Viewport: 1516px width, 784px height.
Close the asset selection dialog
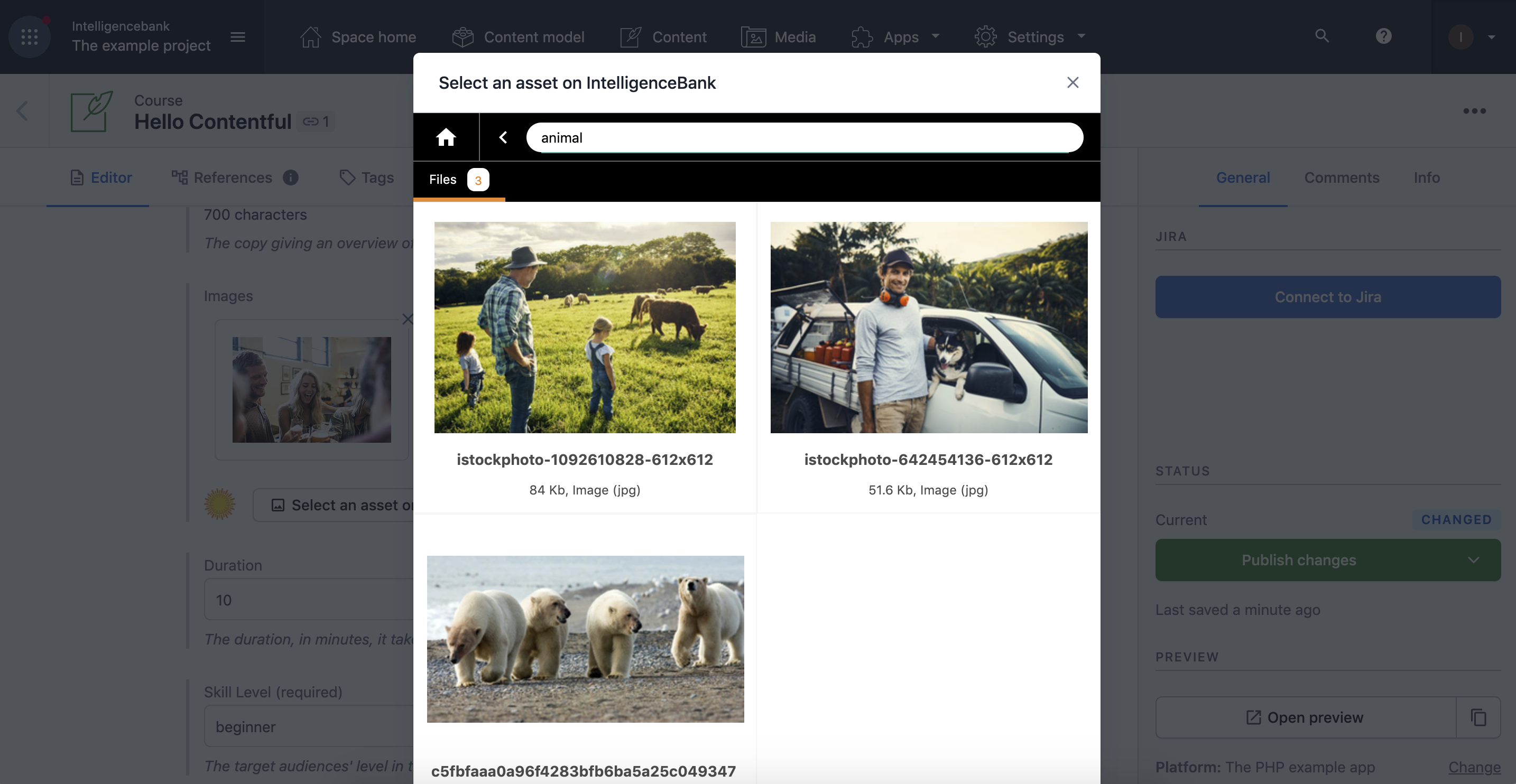click(x=1071, y=82)
